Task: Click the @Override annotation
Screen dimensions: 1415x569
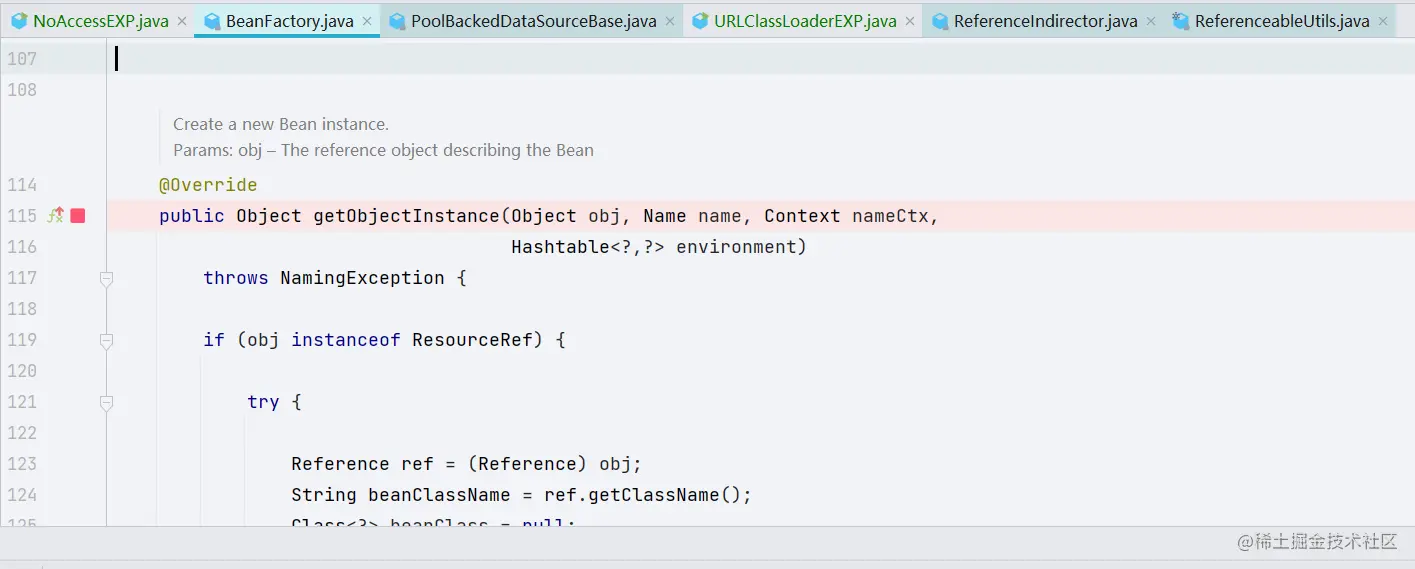Action: tap(208, 185)
